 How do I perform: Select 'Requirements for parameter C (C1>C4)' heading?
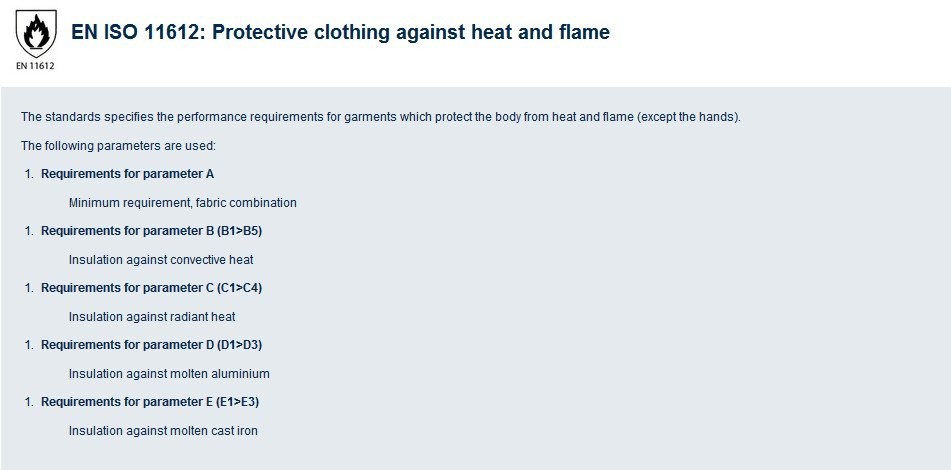coord(152,288)
